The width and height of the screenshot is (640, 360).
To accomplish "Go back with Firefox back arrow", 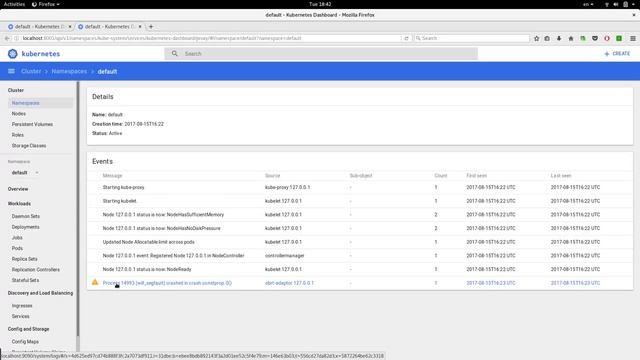I will coord(7,38).
